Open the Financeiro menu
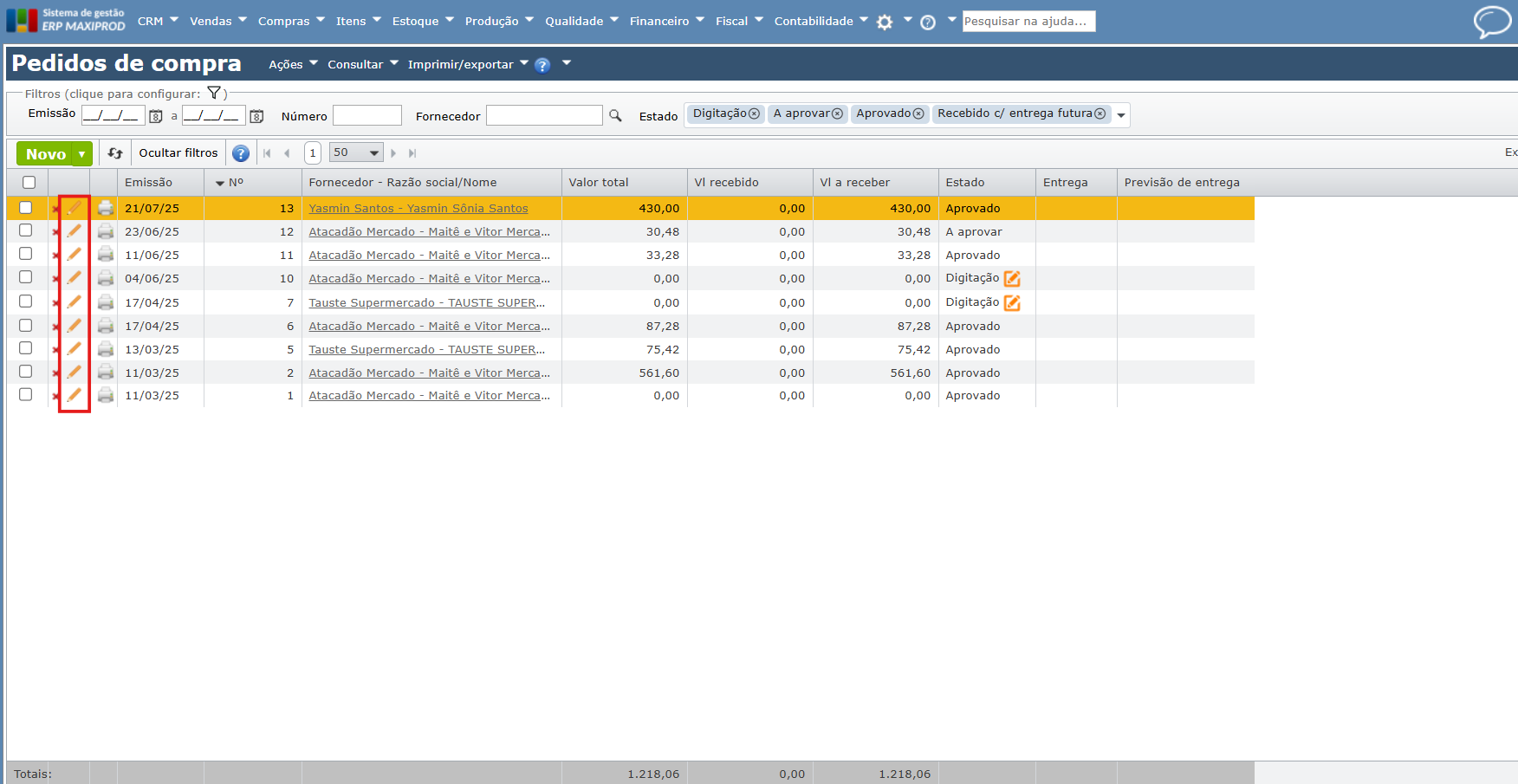The width and height of the screenshot is (1518, 784). point(666,21)
